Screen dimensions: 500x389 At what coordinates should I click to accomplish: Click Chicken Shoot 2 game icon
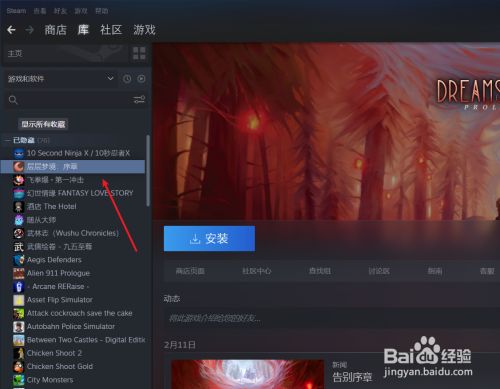click(19, 353)
